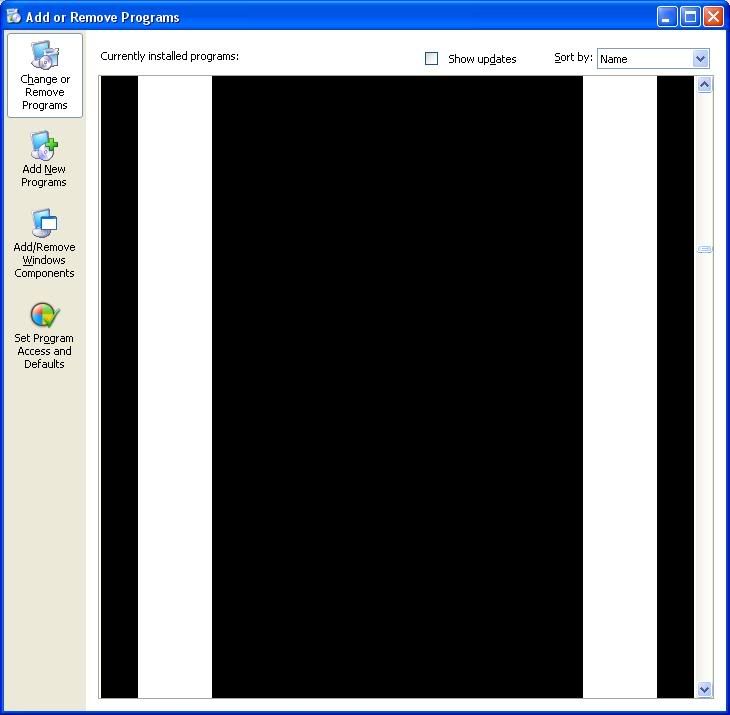Close the Add or Remove Programs window

point(713,17)
